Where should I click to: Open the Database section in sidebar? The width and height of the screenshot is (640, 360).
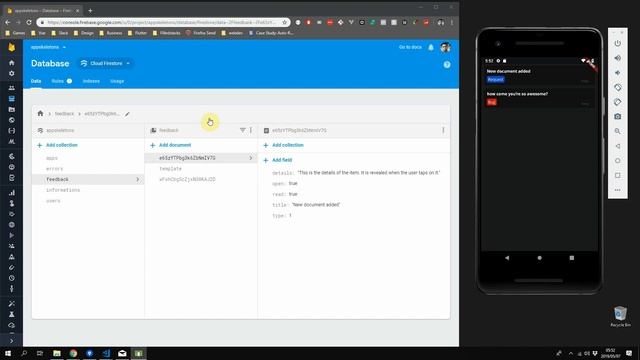tap(11, 98)
